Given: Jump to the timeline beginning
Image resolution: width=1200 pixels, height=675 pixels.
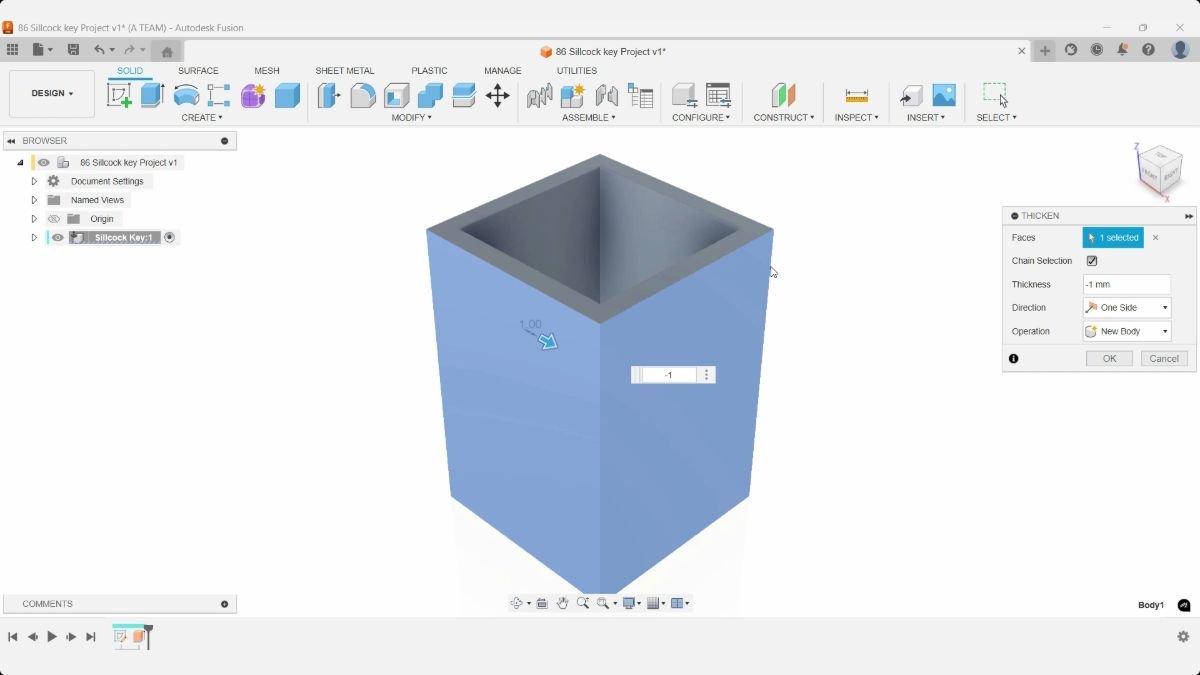Looking at the screenshot, I should pos(13,636).
